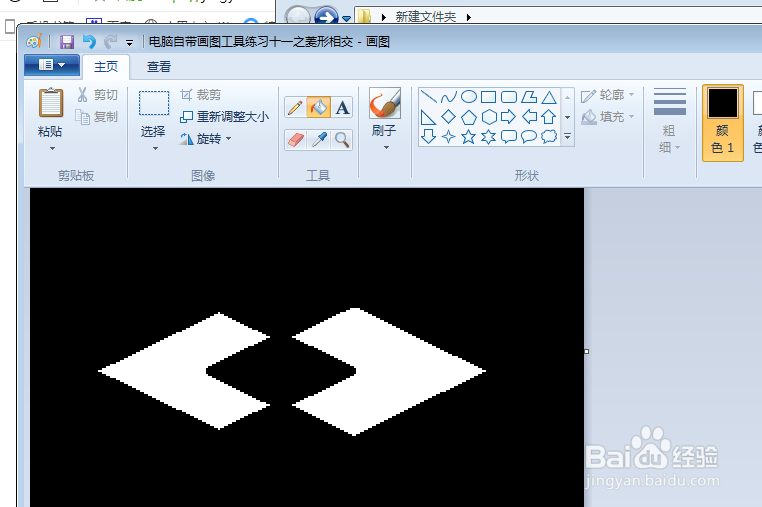The width and height of the screenshot is (762, 507).
Task: Click the 选择 selection rectangle button
Action: click(154, 103)
